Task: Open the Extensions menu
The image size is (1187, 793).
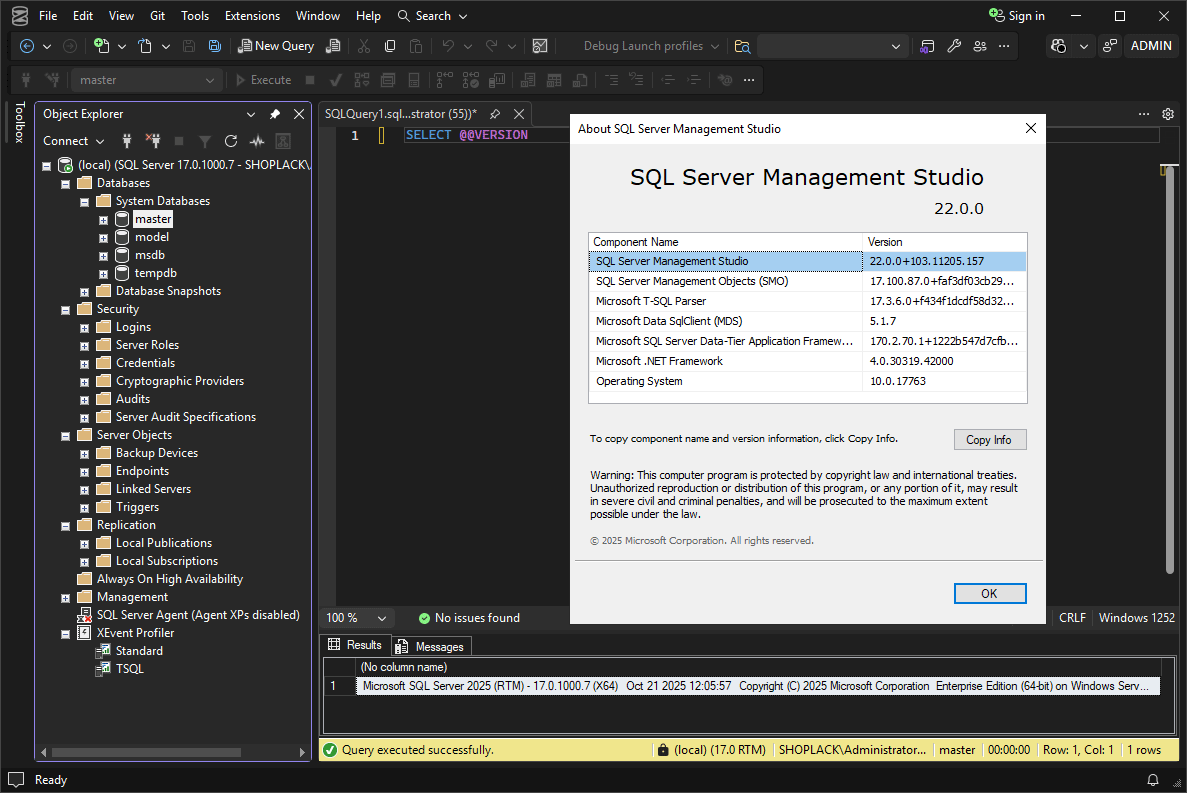Action: tap(252, 15)
